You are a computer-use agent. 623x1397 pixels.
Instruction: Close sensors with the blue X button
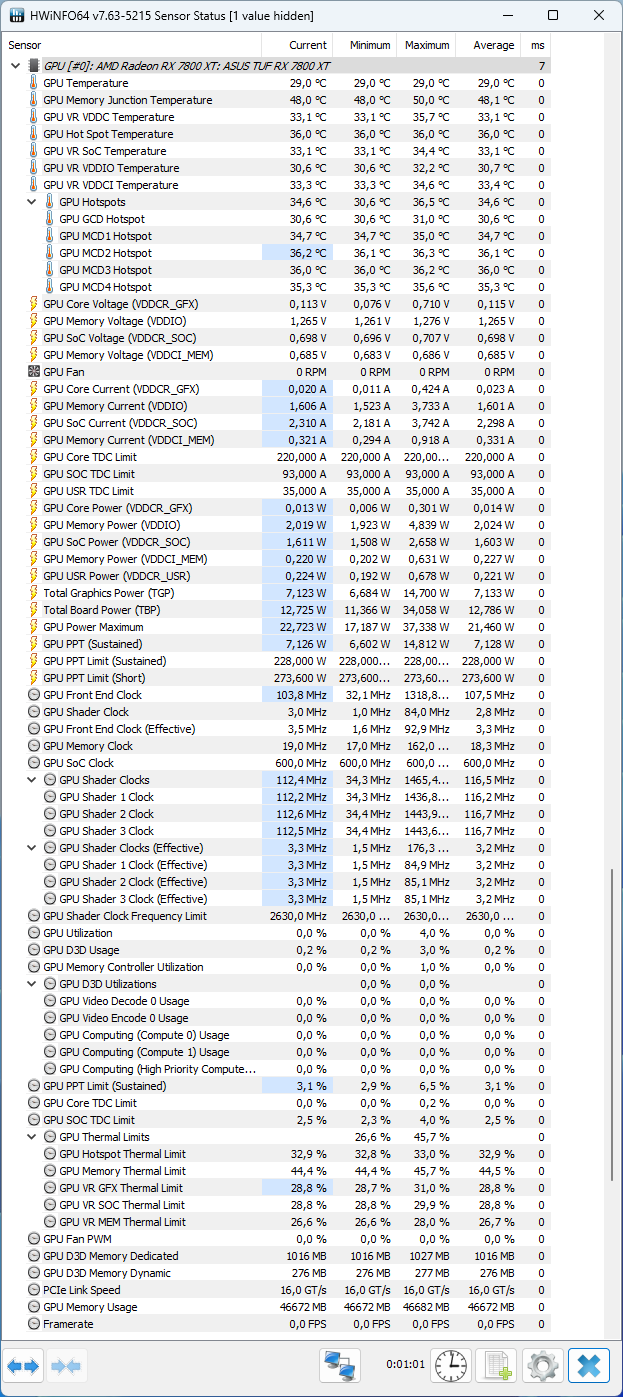pyautogui.click(x=589, y=1365)
